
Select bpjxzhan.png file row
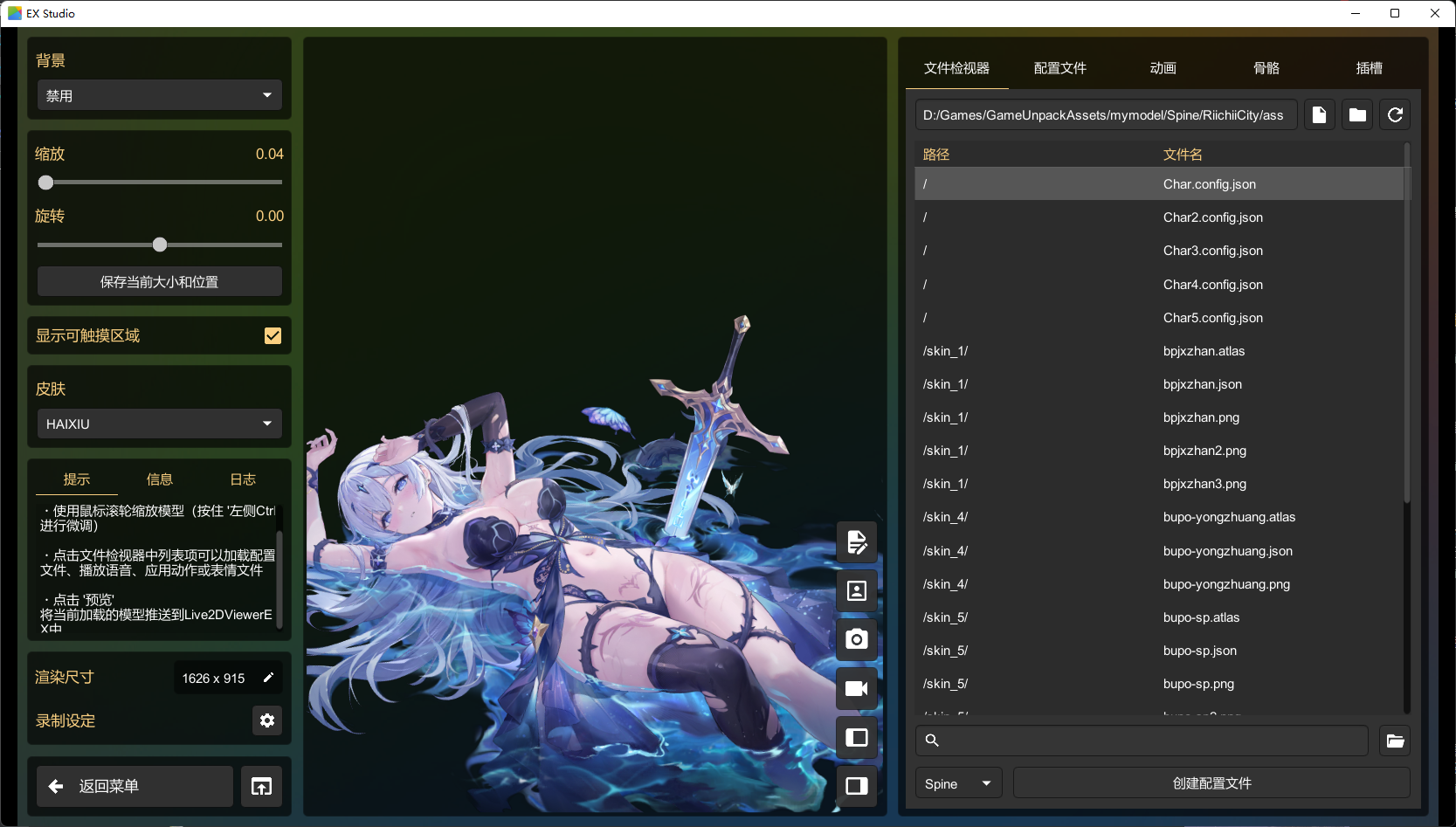pos(1159,417)
